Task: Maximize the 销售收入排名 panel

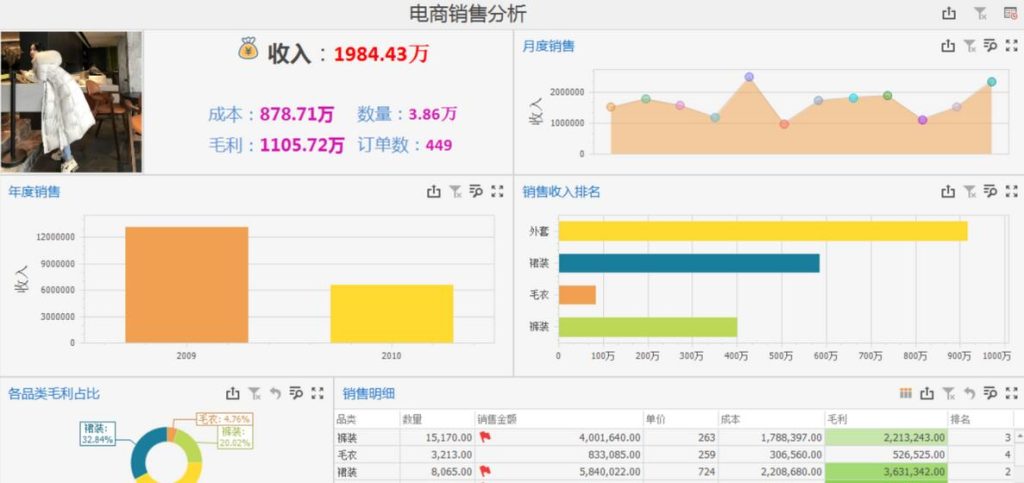Action: point(1012,191)
